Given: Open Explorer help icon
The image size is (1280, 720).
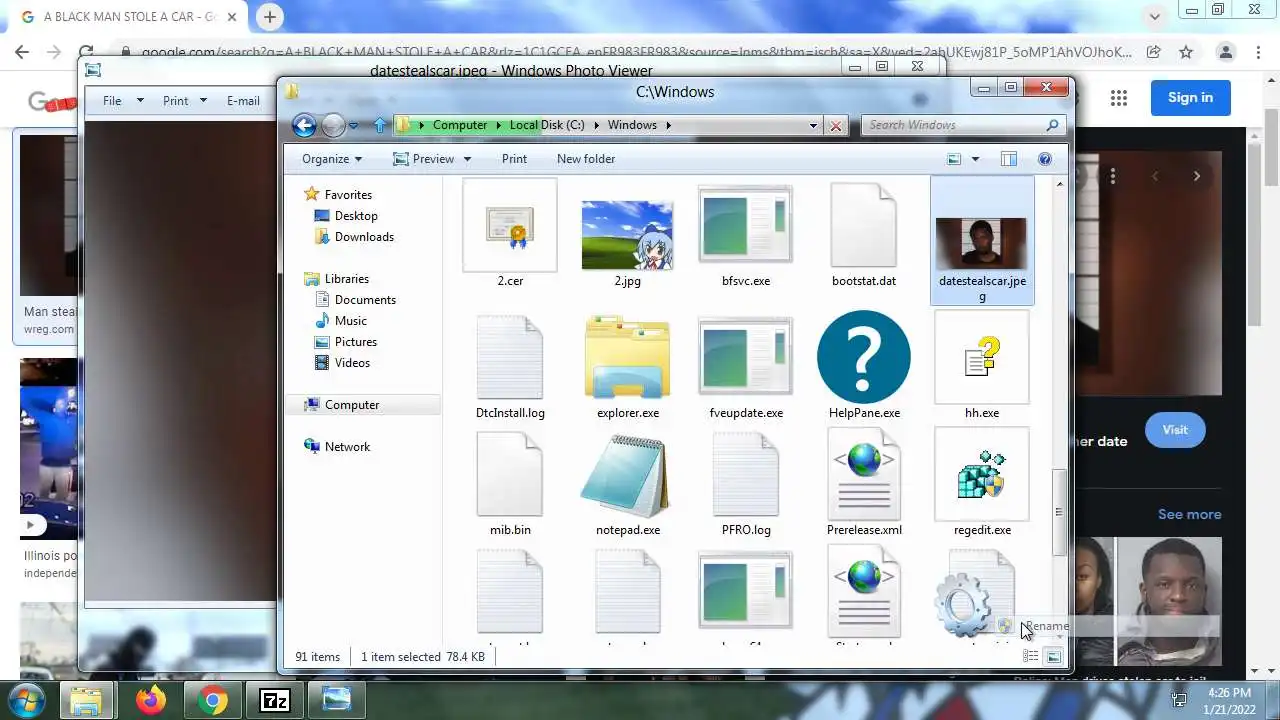Looking at the screenshot, I should click(x=1045, y=159).
